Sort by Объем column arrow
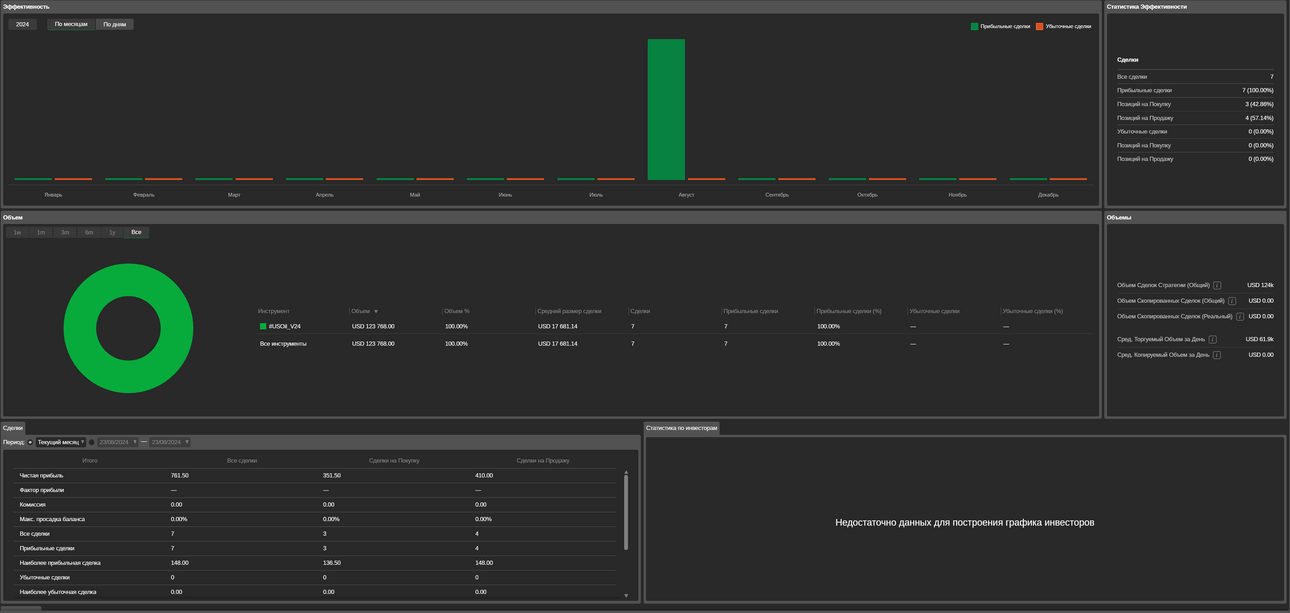The image size is (1290, 613). (x=376, y=312)
